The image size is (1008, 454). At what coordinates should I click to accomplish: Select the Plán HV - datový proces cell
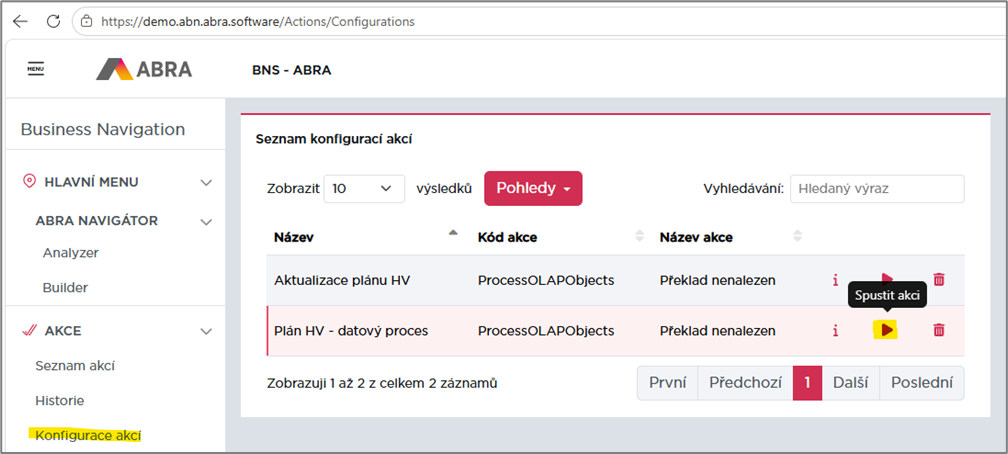point(351,331)
